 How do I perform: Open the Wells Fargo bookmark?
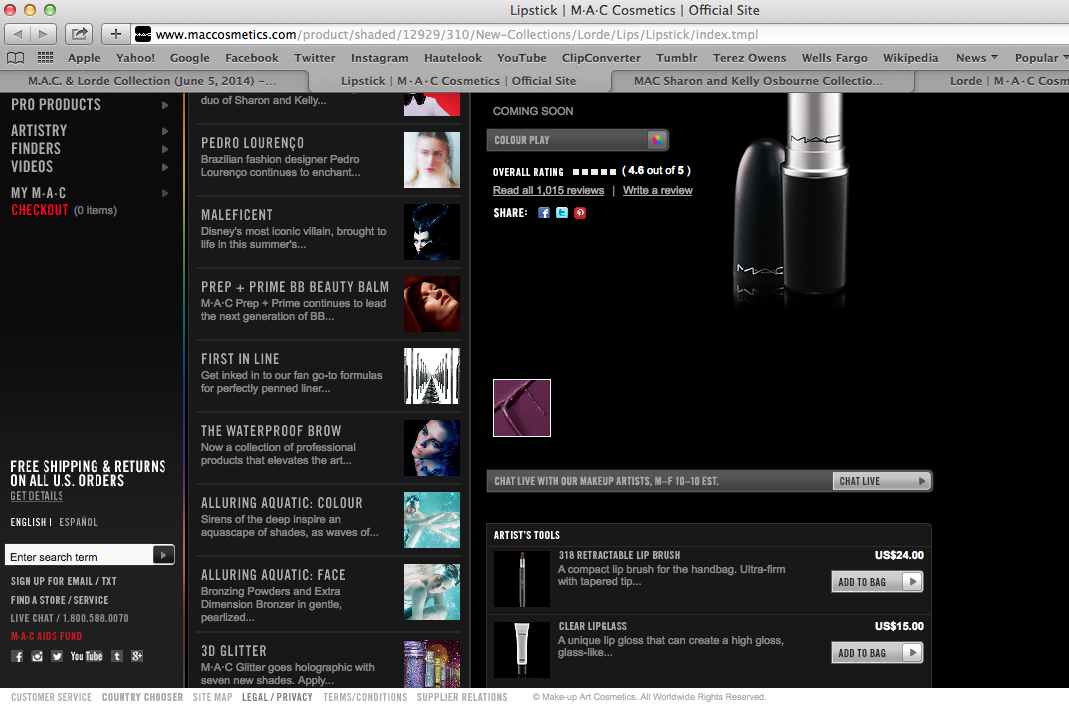tap(834, 58)
